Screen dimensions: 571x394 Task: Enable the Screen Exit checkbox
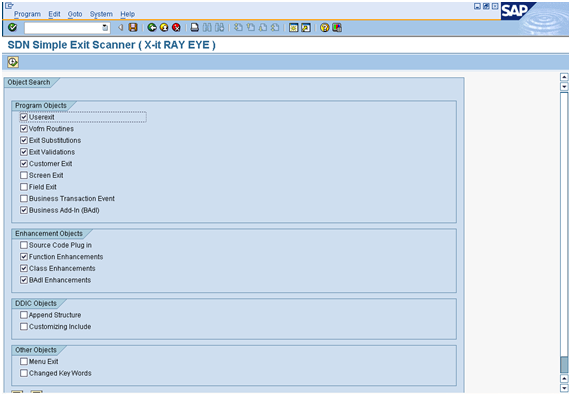[x=24, y=175]
